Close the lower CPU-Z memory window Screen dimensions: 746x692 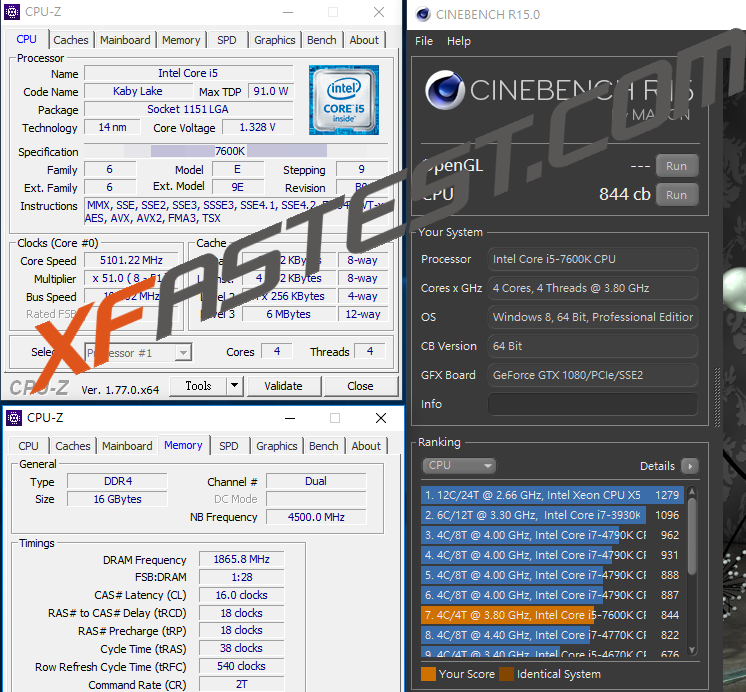[x=381, y=418]
